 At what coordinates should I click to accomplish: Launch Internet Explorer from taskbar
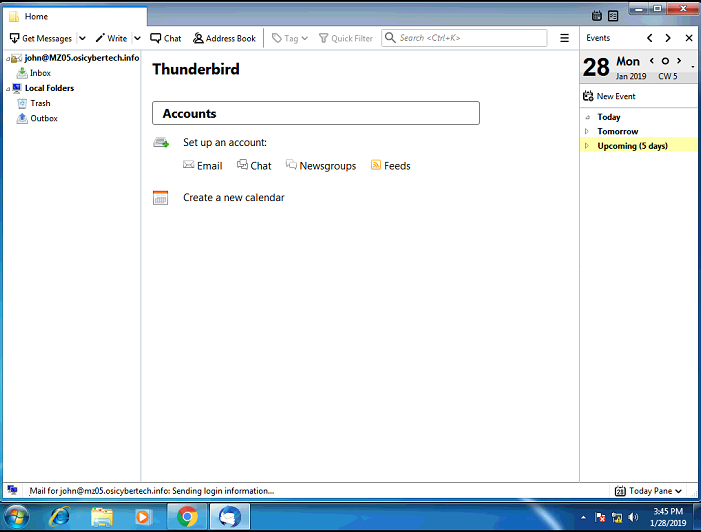59,517
